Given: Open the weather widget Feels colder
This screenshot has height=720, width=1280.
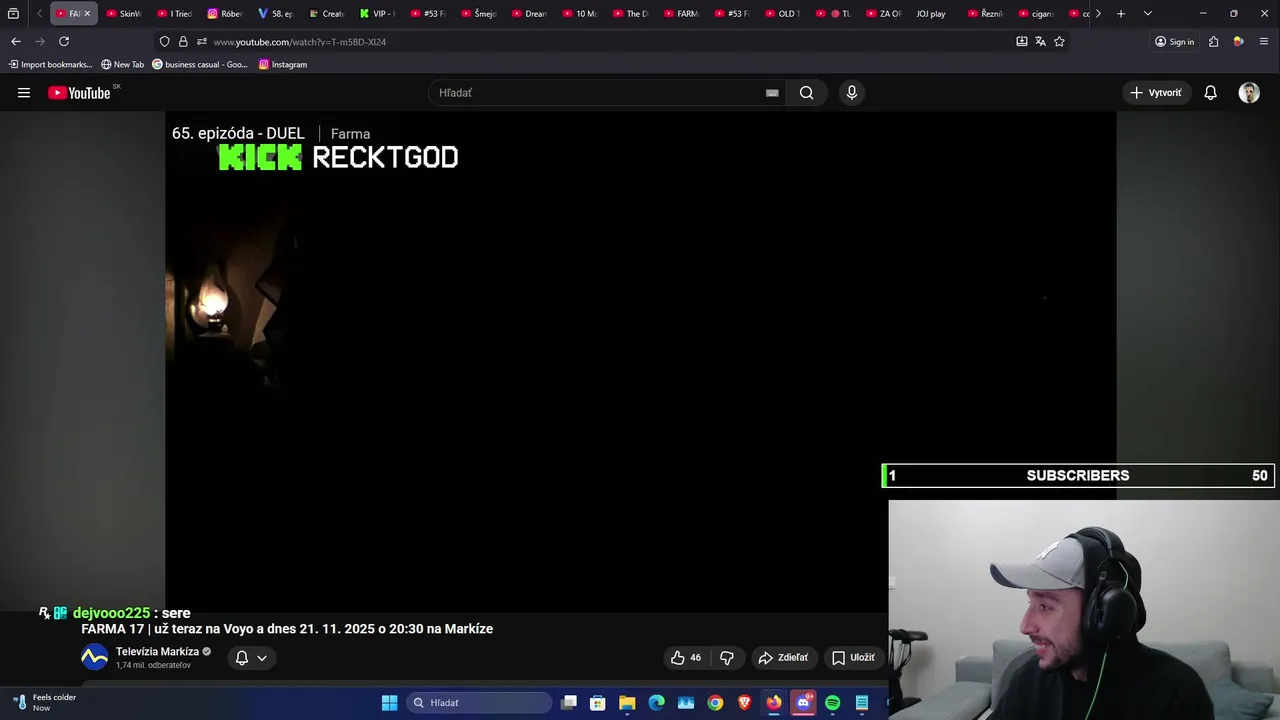Looking at the screenshot, I should click(45, 703).
